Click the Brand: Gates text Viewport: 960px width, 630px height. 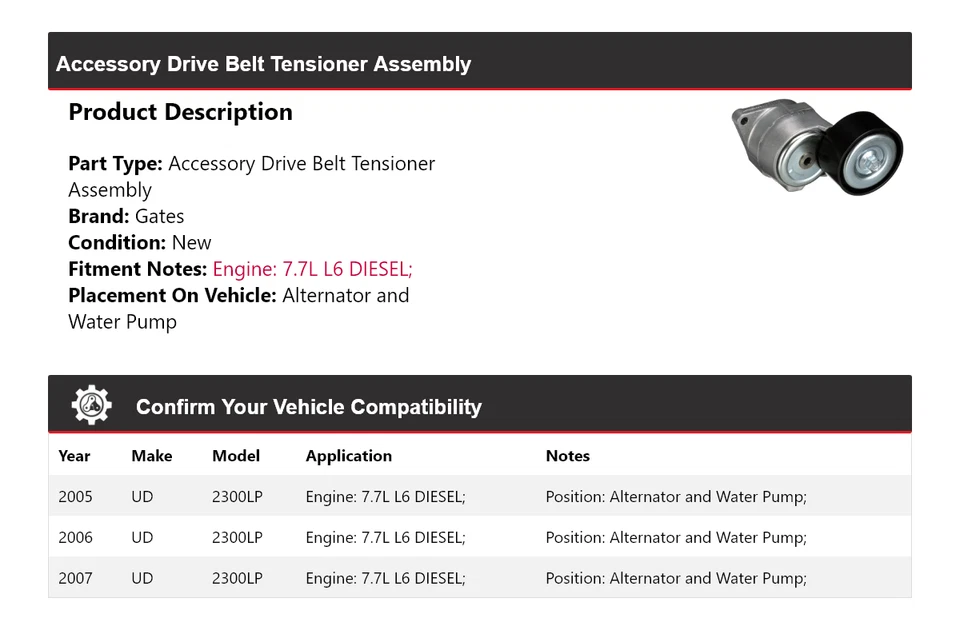click(x=126, y=216)
